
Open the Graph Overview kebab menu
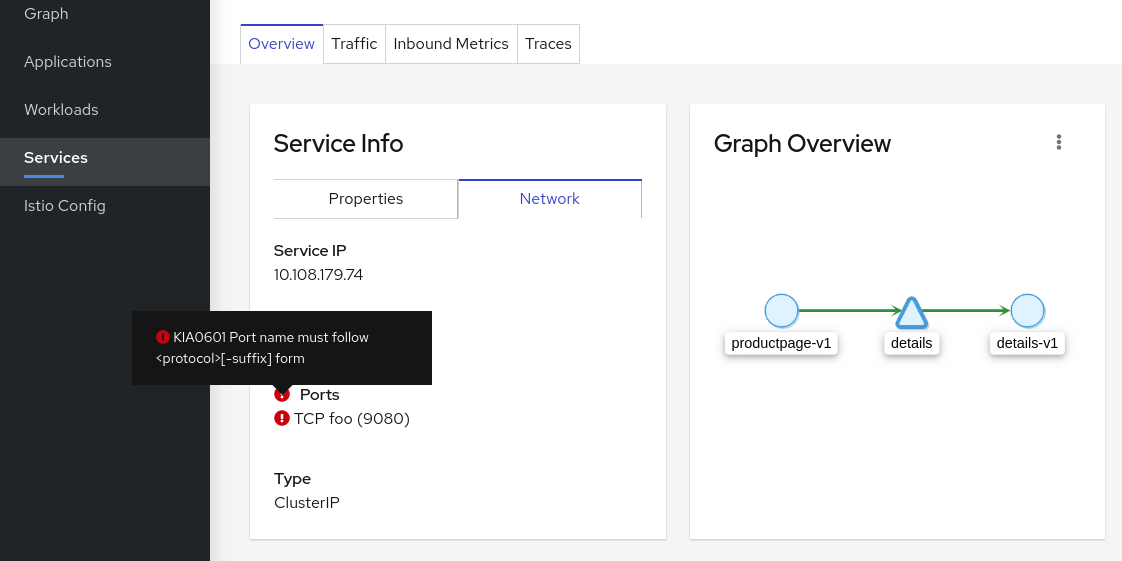coord(1058,142)
